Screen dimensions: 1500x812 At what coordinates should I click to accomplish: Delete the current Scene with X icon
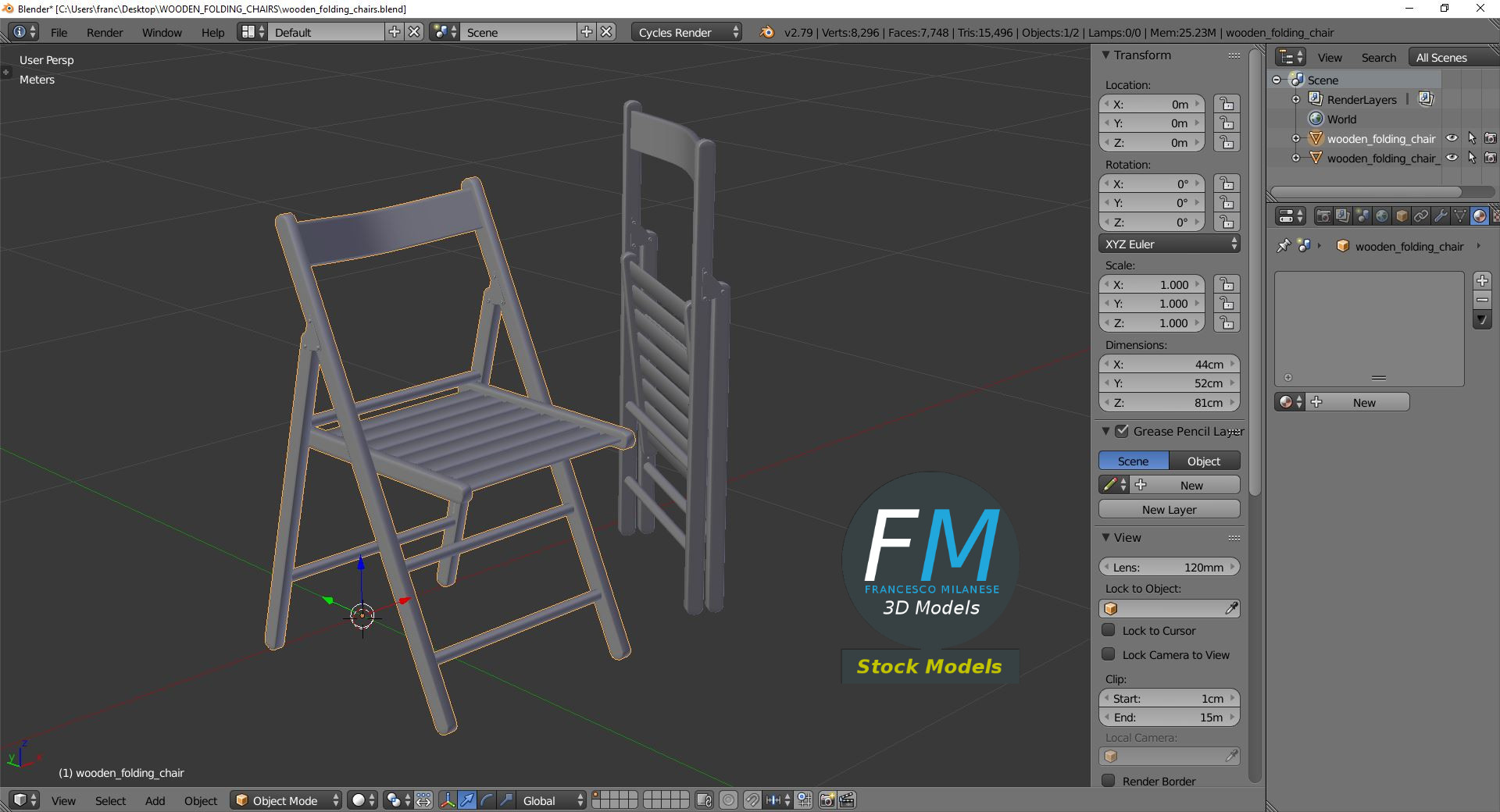pos(606,32)
